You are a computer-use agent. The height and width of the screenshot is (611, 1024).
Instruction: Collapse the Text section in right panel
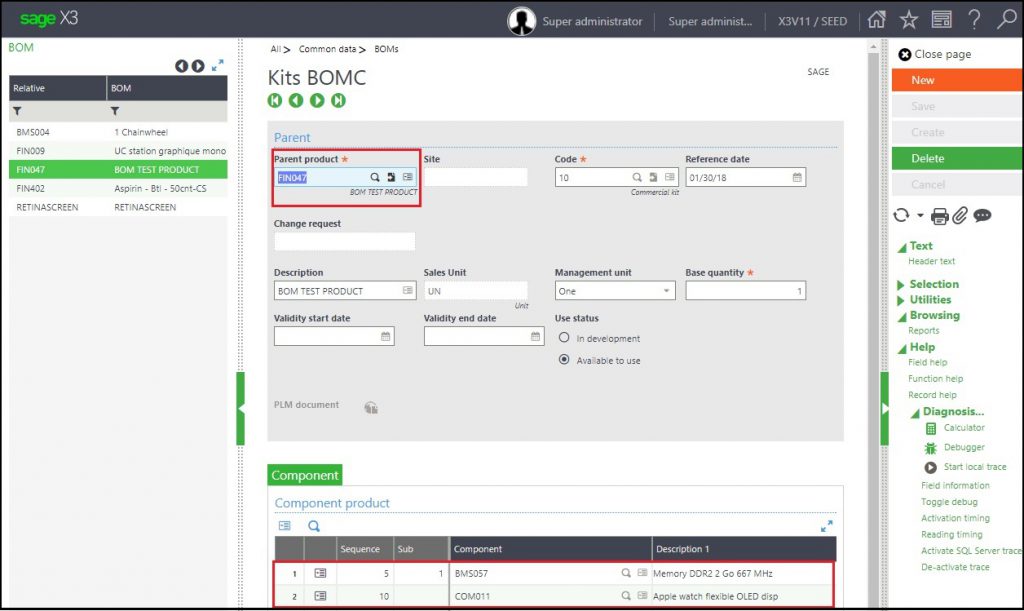(x=902, y=247)
